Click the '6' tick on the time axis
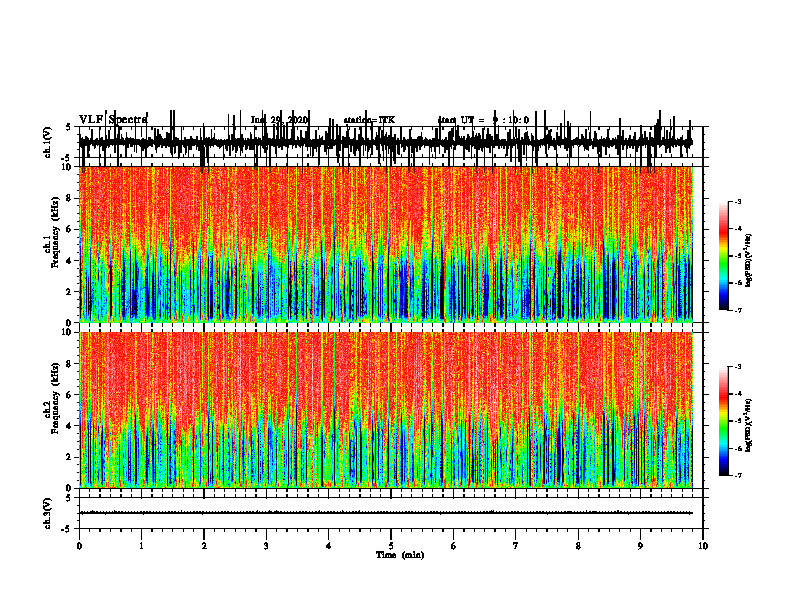 click(454, 546)
